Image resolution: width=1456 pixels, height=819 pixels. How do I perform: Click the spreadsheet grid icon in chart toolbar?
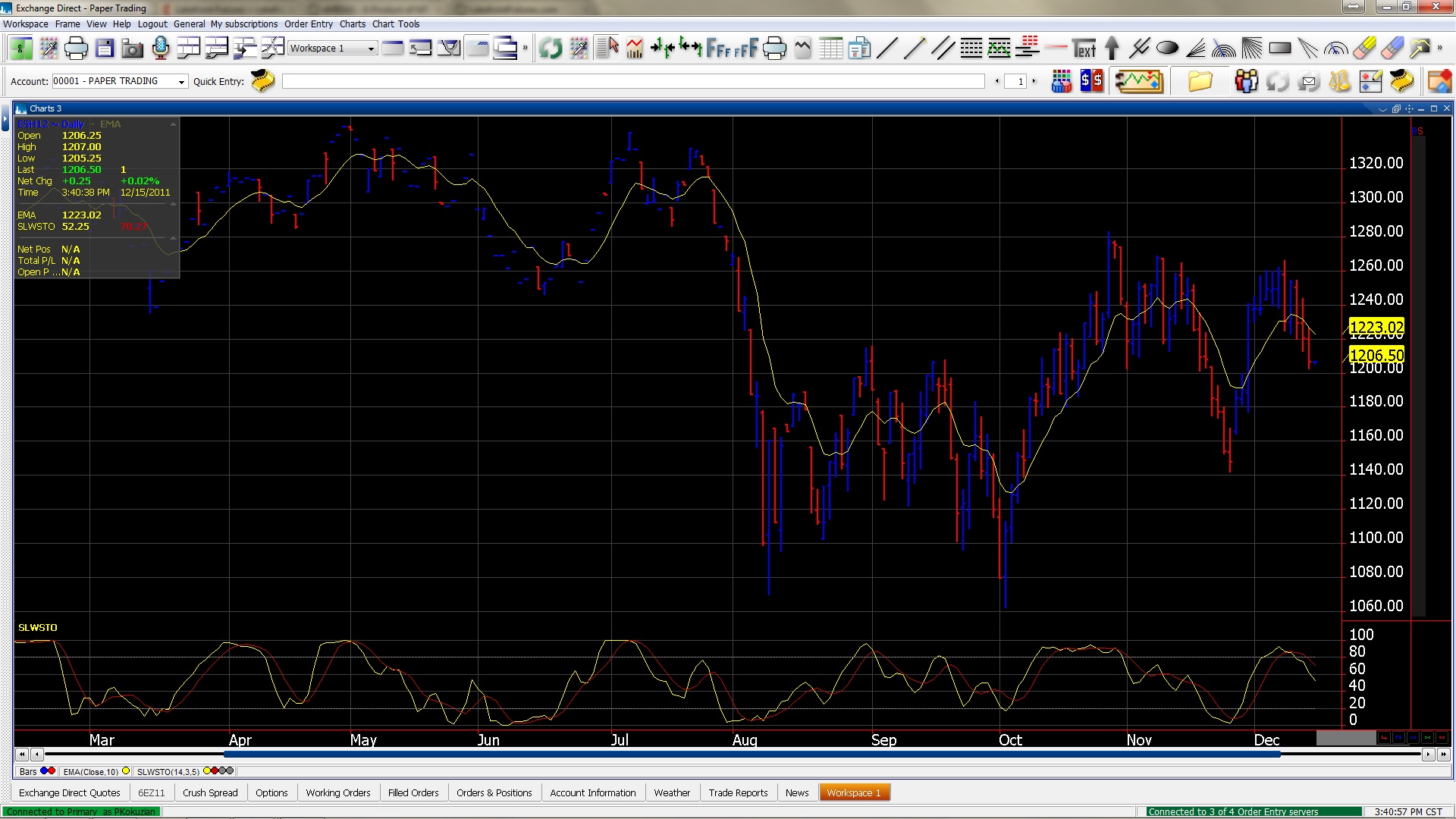pyautogui.click(x=830, y=49)
